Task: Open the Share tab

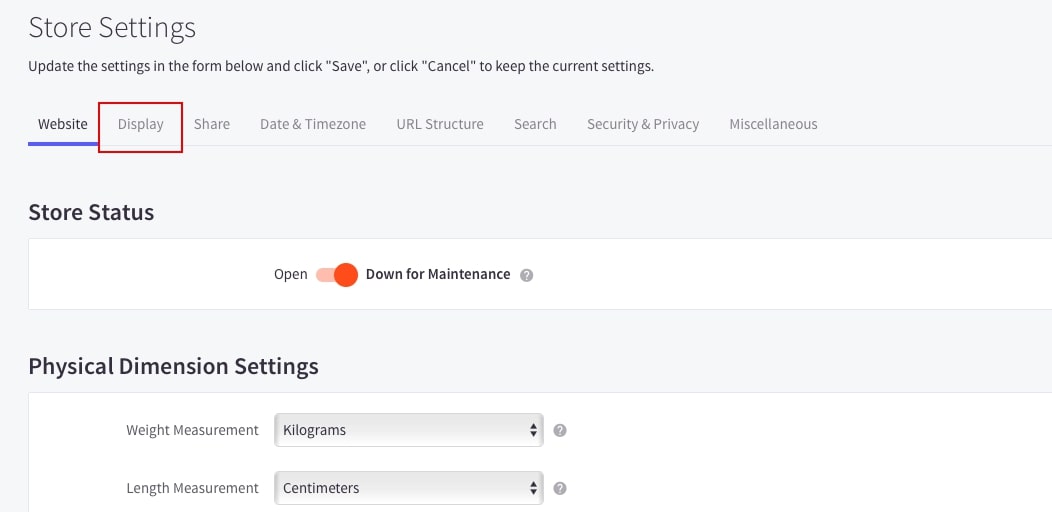Action: click(212, 124)
